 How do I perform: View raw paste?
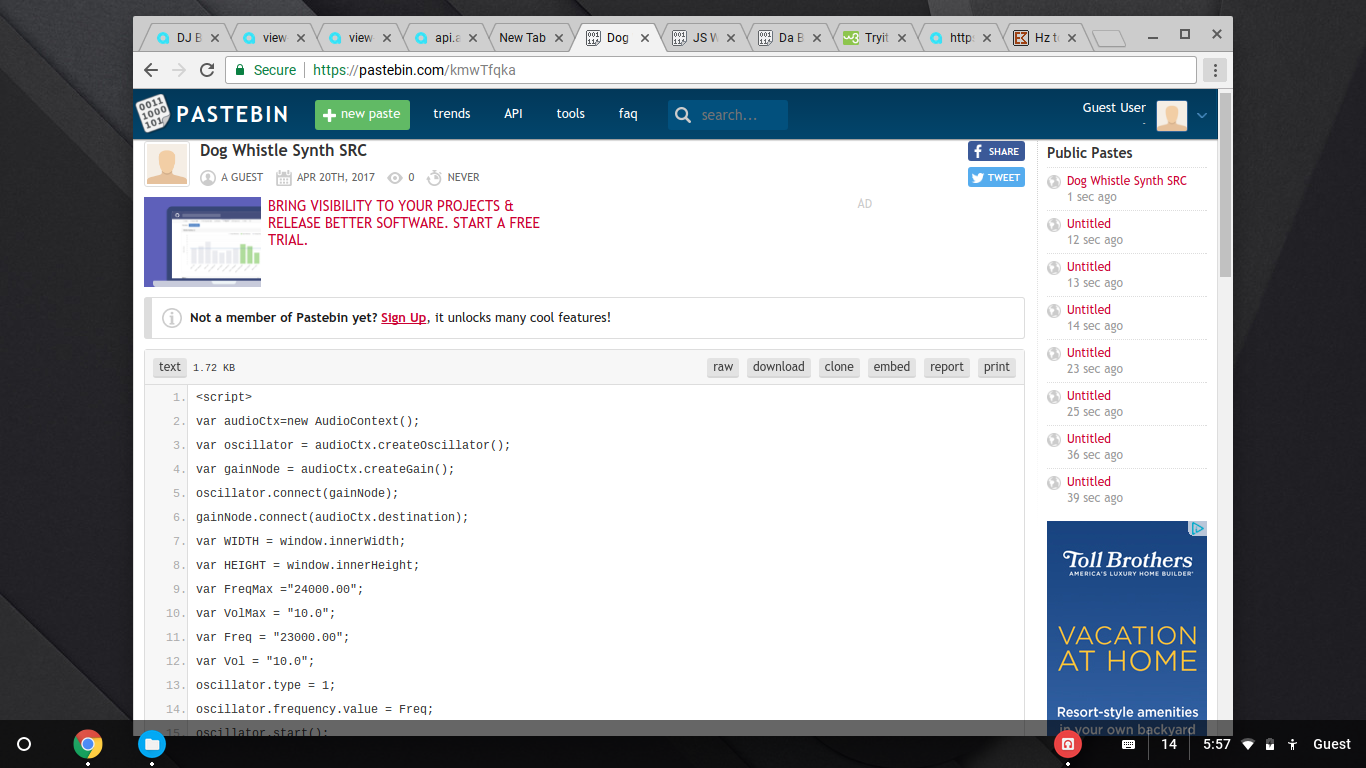click(x=723, y=367)
